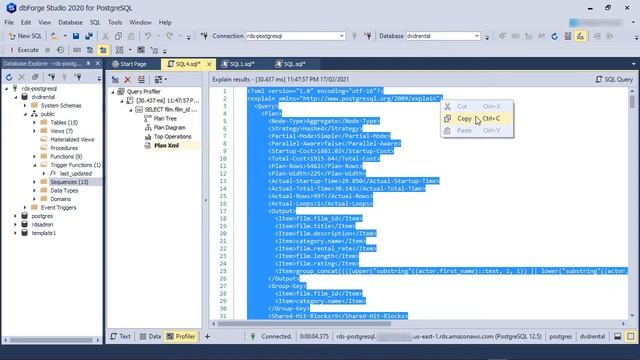Click the Profiler view button at bottom

click(181, 336)
